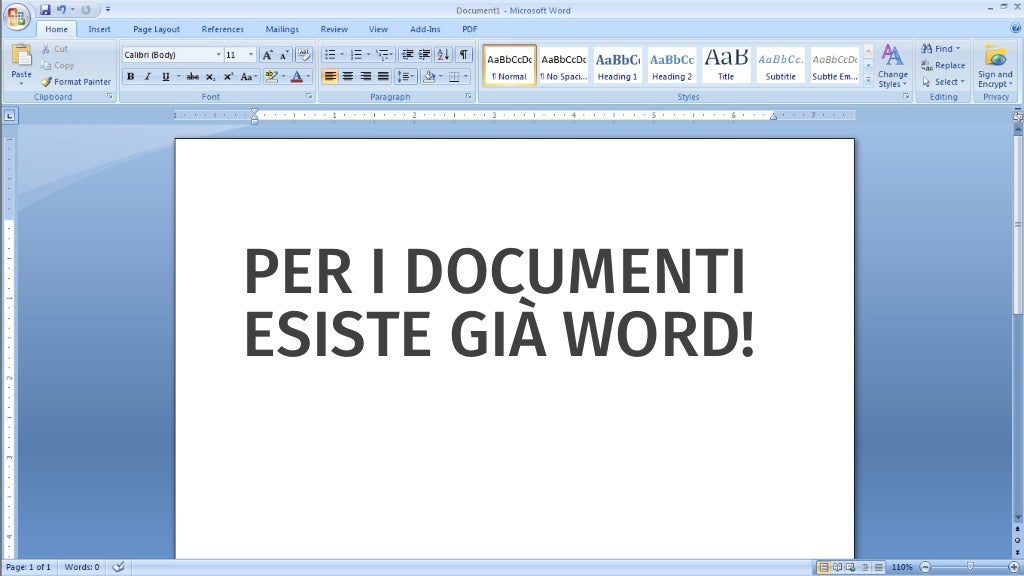1024x576 pixels.
Task: Open the font name combo box
Action: 172,55
